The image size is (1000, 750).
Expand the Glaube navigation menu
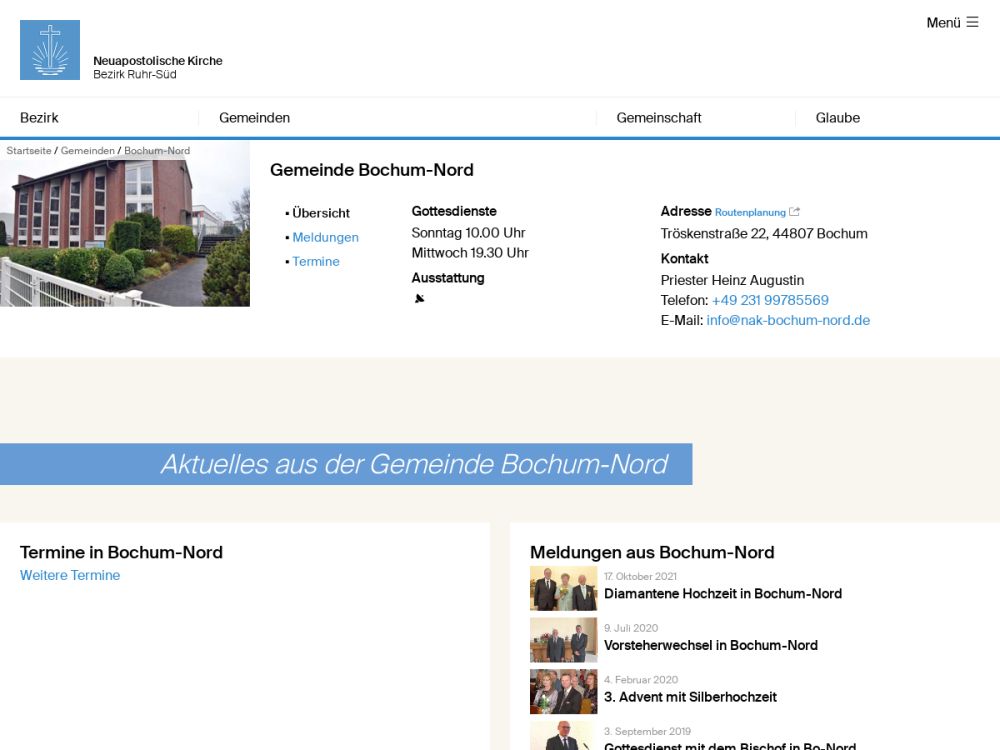[x=837, y=118]
